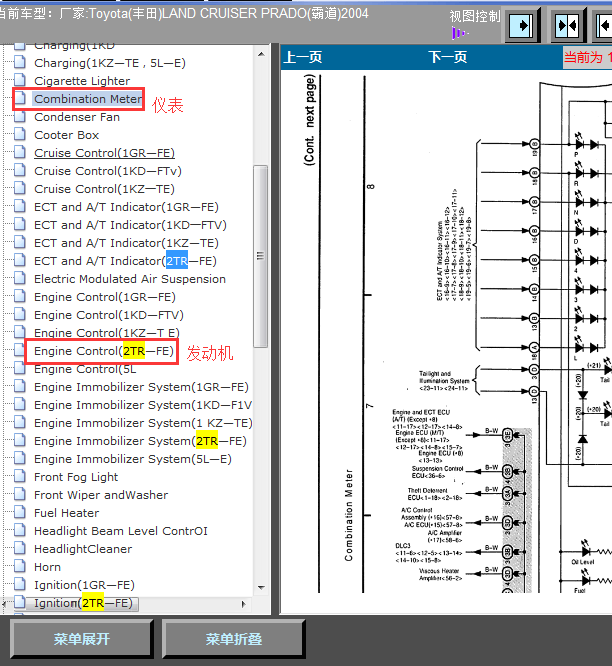612x666 pixels.
Task: Open Combination Meter diagram
Action: (88, 99)
